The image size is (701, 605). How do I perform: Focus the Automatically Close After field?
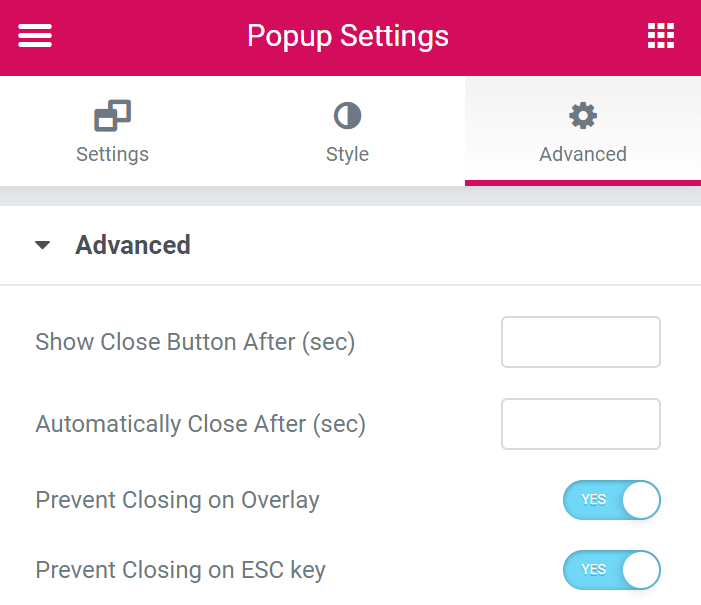pos(581,424)
